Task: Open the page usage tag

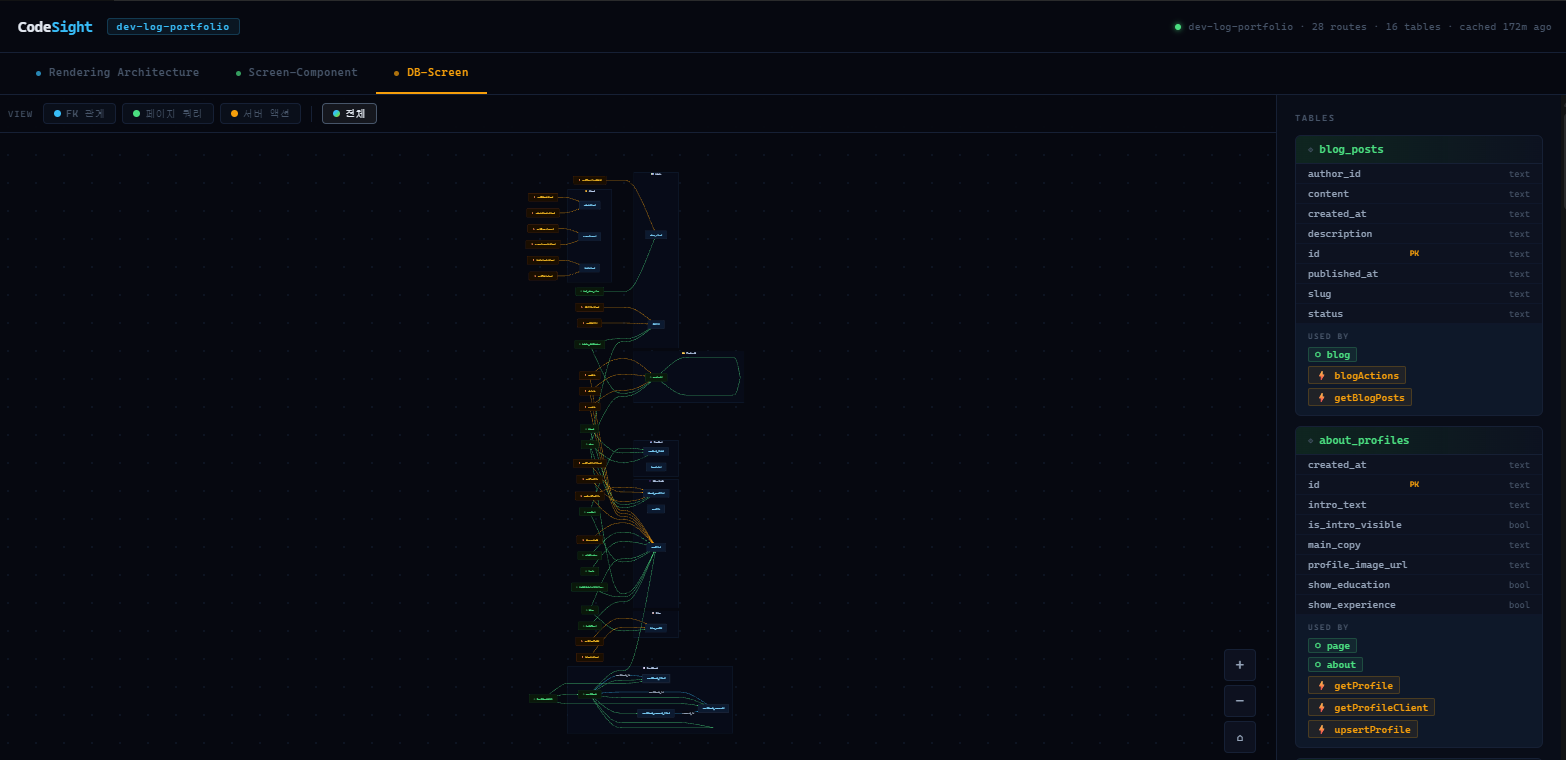Action: click(x=1332, y=646)
